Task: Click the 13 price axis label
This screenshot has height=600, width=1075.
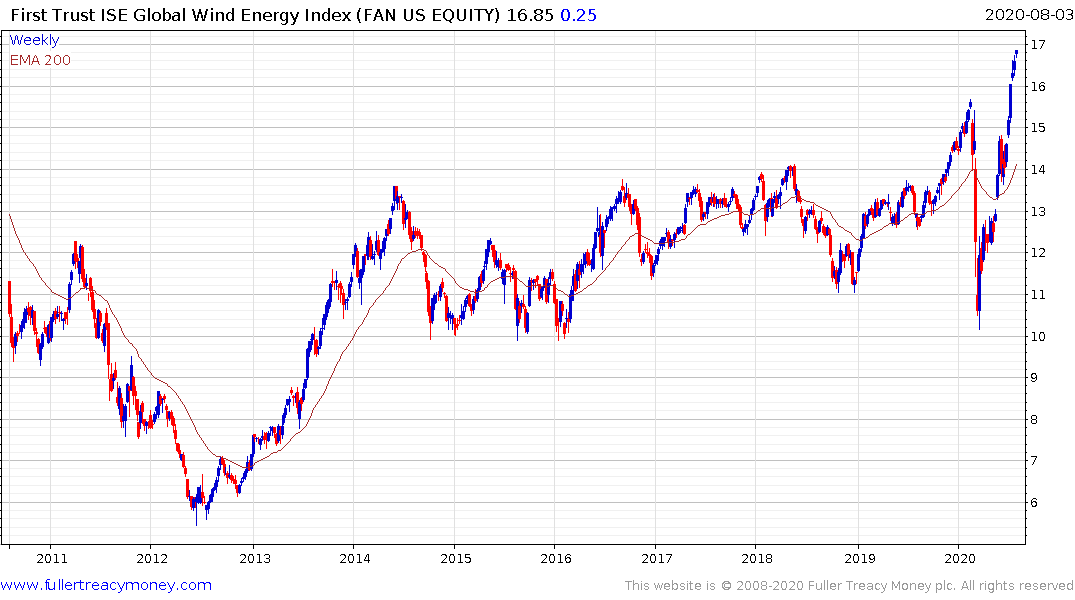Action: (1038, 211)
